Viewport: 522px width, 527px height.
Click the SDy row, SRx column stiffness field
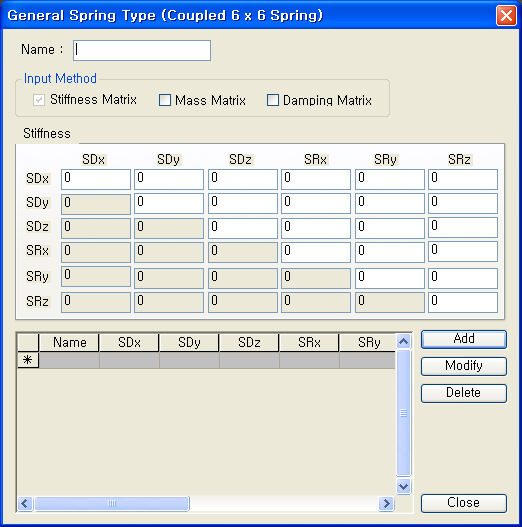(316, 203)
